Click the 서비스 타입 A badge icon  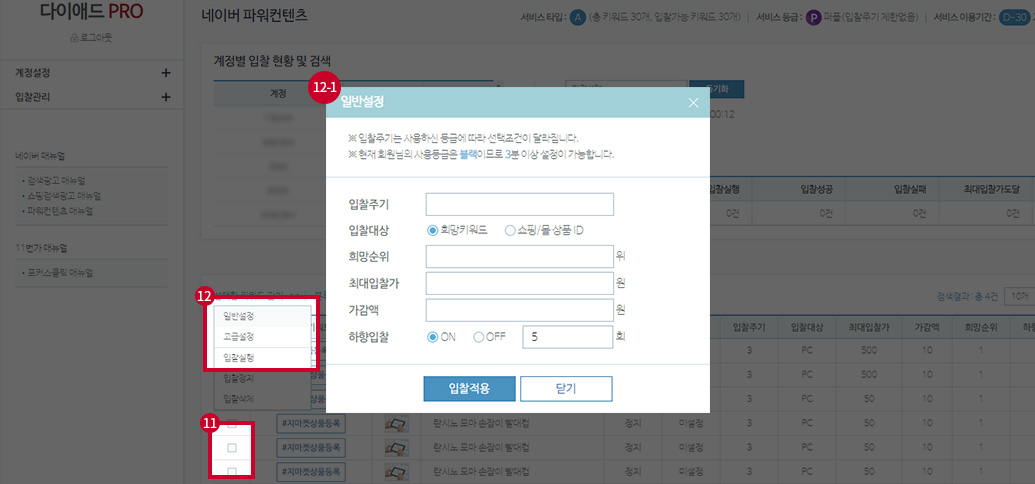[x=578, y=17]
